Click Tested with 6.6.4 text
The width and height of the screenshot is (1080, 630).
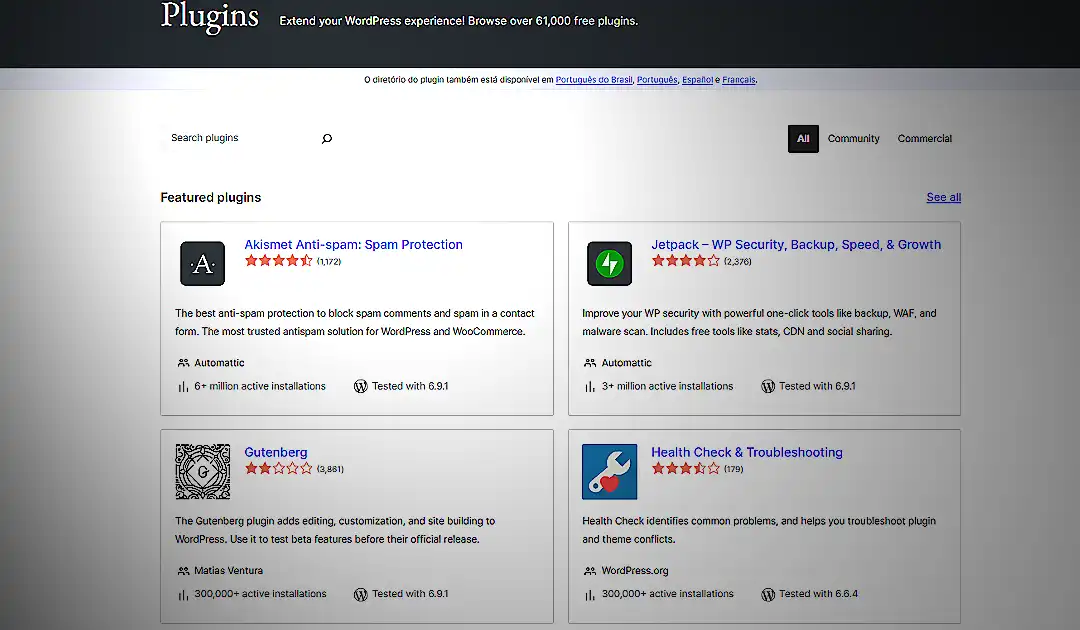(818, 594)
